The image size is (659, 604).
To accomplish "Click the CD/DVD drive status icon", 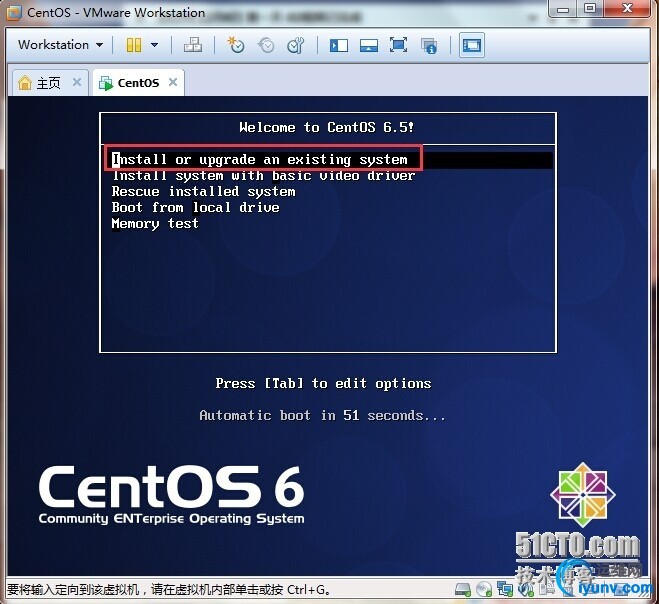I will tap(484, 590).
